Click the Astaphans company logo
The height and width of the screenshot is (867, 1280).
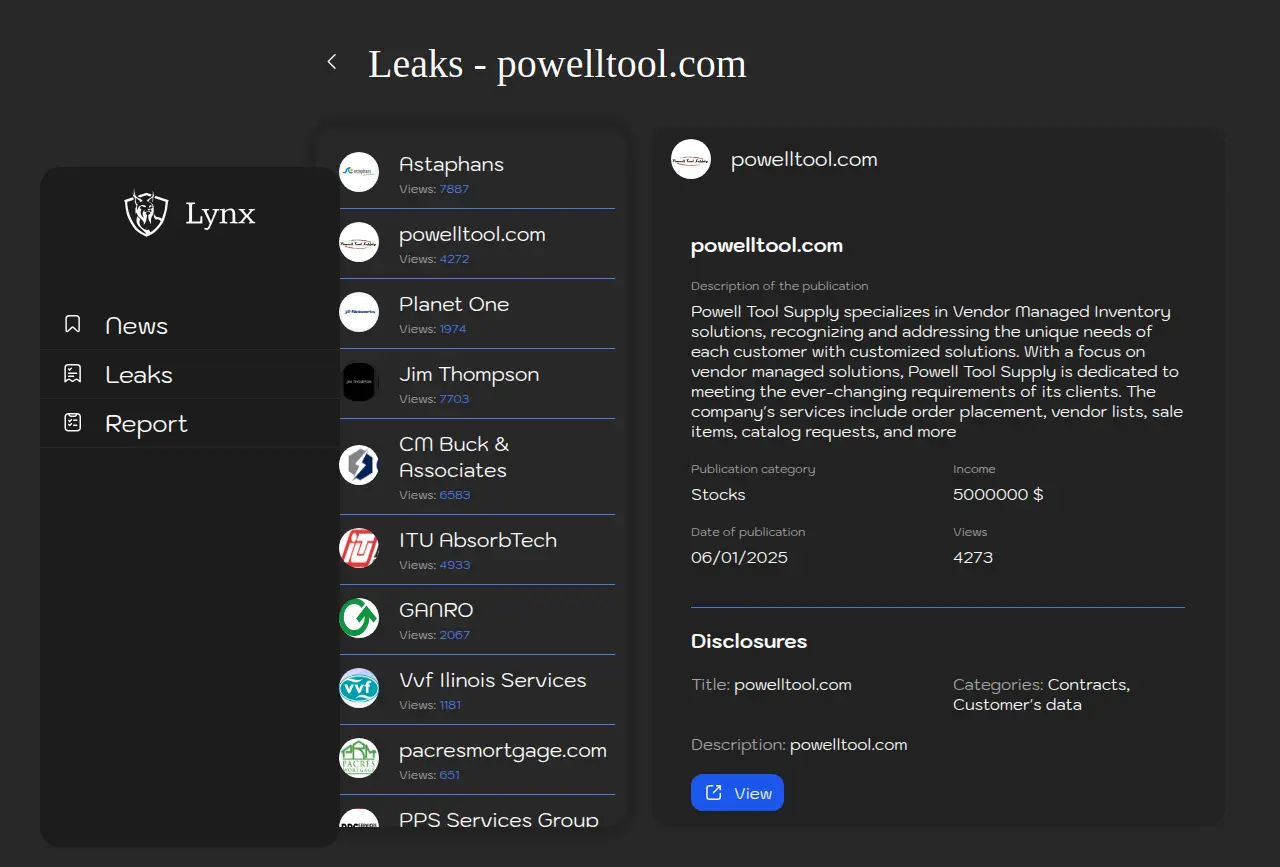359,172
